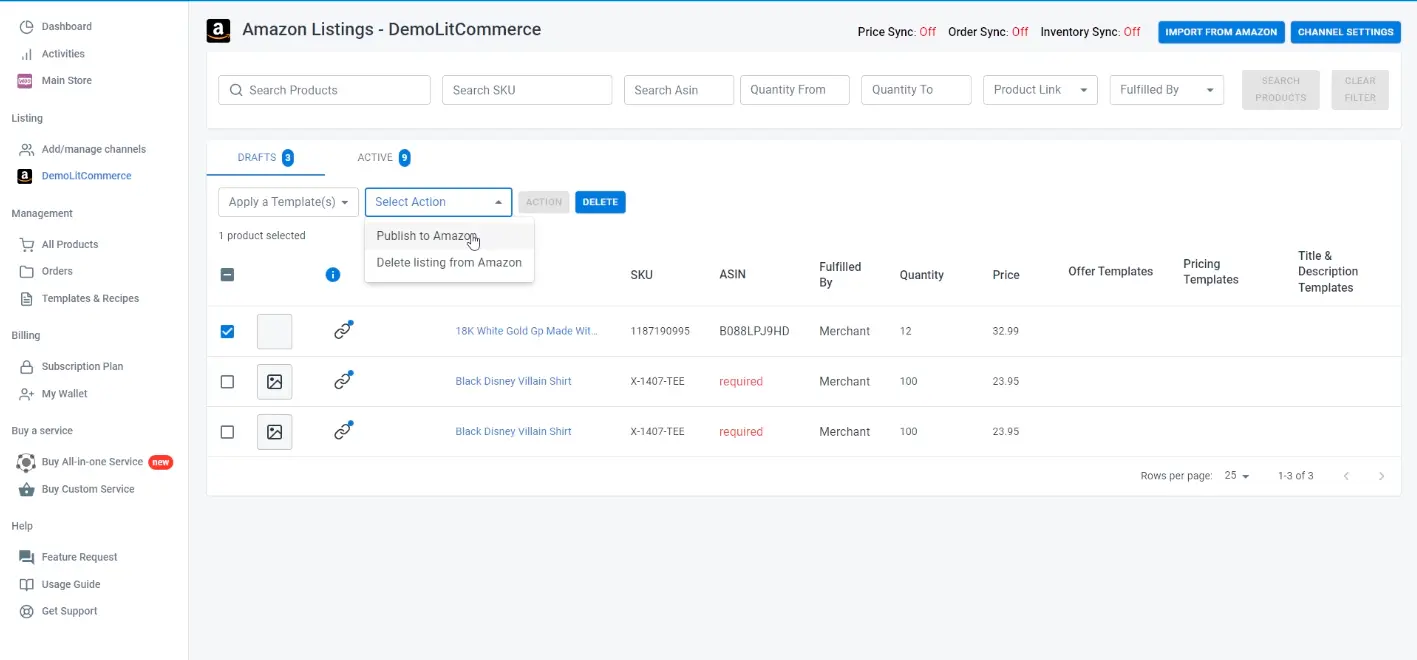Click the Action button
Screen dimensions: 1417x660
pos(544,202)
